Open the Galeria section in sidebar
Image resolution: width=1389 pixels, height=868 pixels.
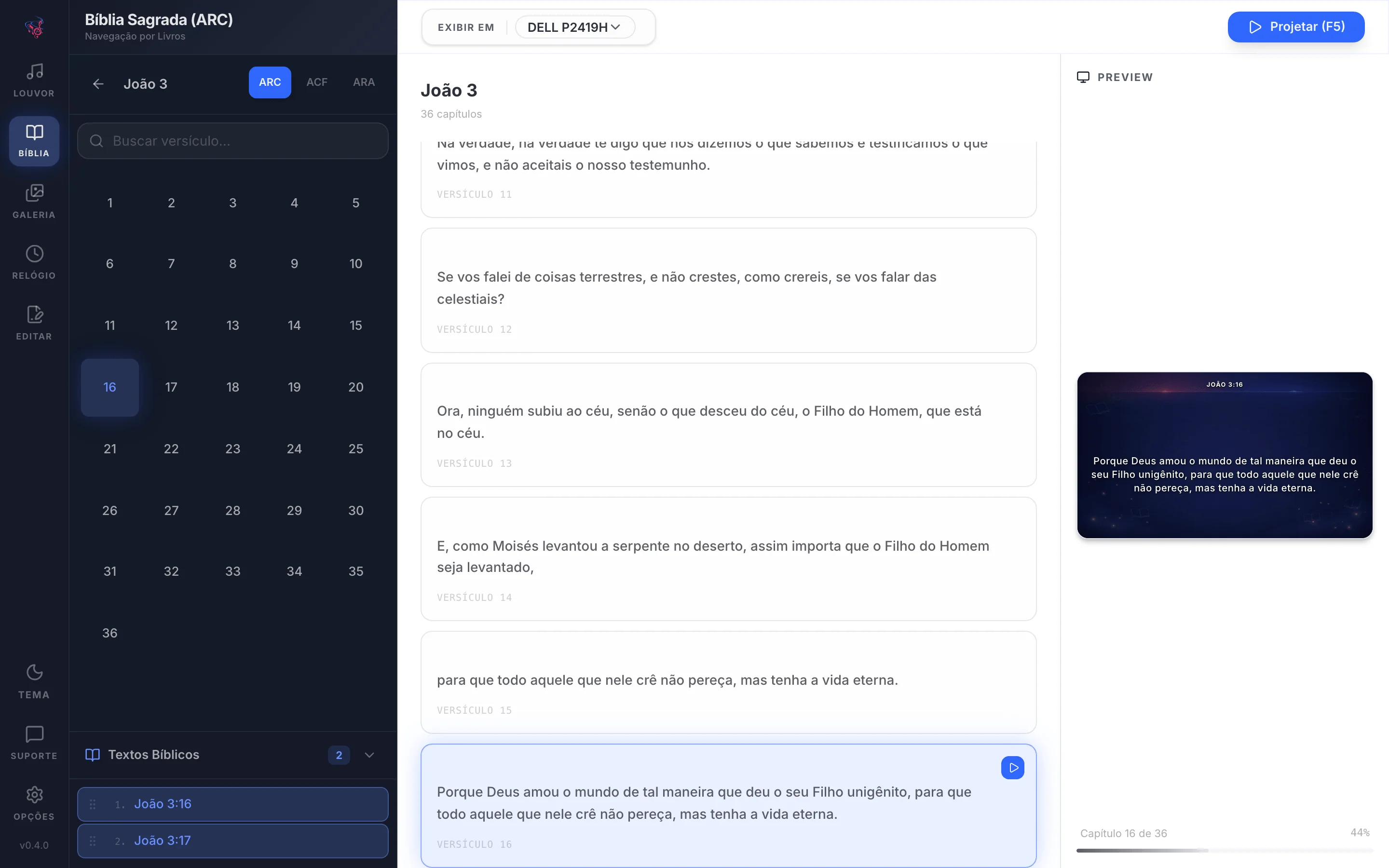34,202
